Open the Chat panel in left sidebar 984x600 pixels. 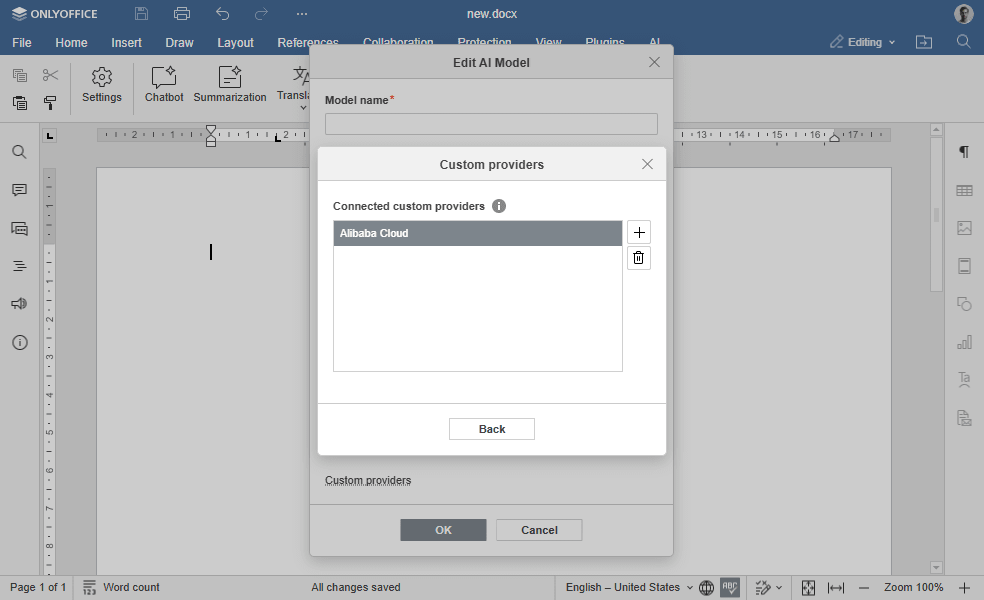pos(19,228)
